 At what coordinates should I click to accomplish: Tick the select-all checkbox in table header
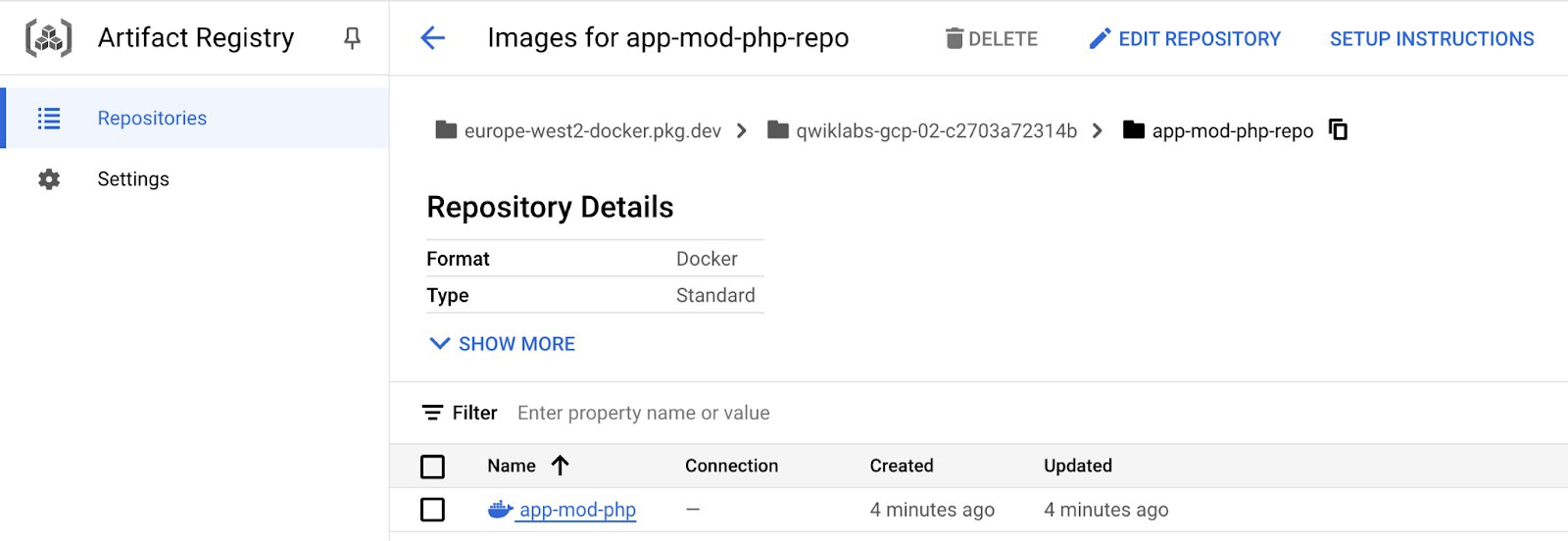tap(432, 467)
